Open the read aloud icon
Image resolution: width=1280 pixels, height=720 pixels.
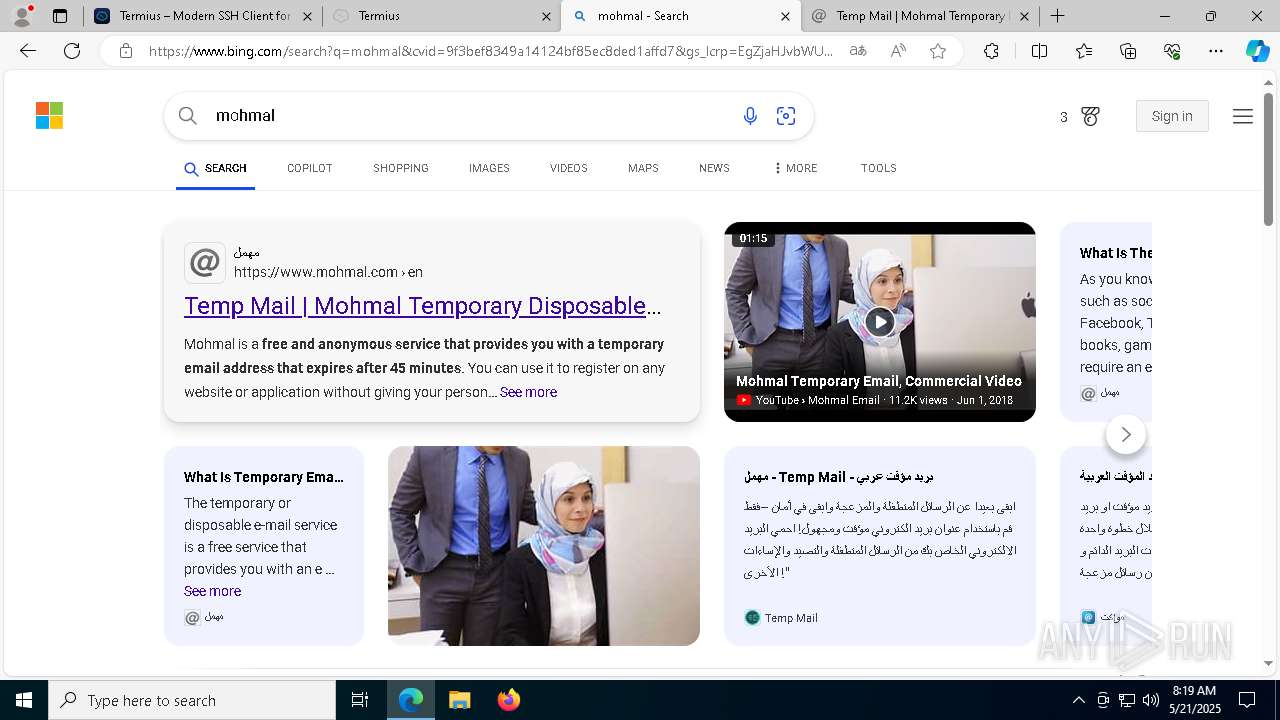[898, 51]
